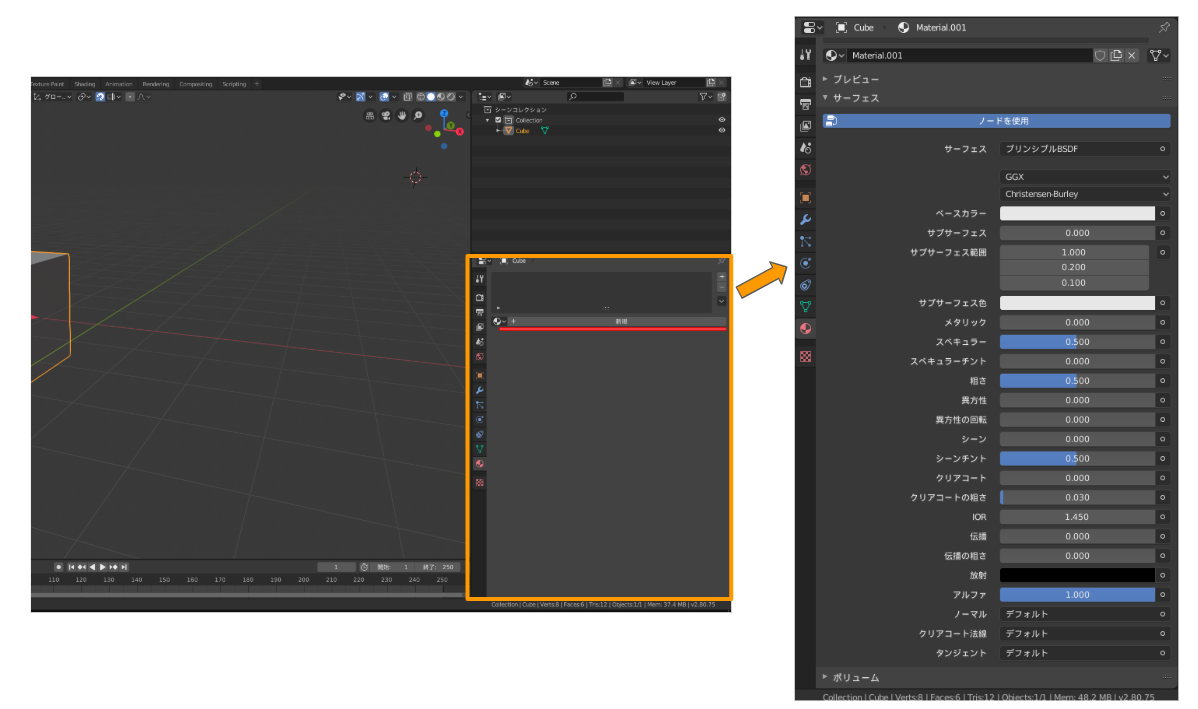Open the Christensen-Burley subsurface dropdown
This screenshot has height=709, width=1198.
[1085, 193]
